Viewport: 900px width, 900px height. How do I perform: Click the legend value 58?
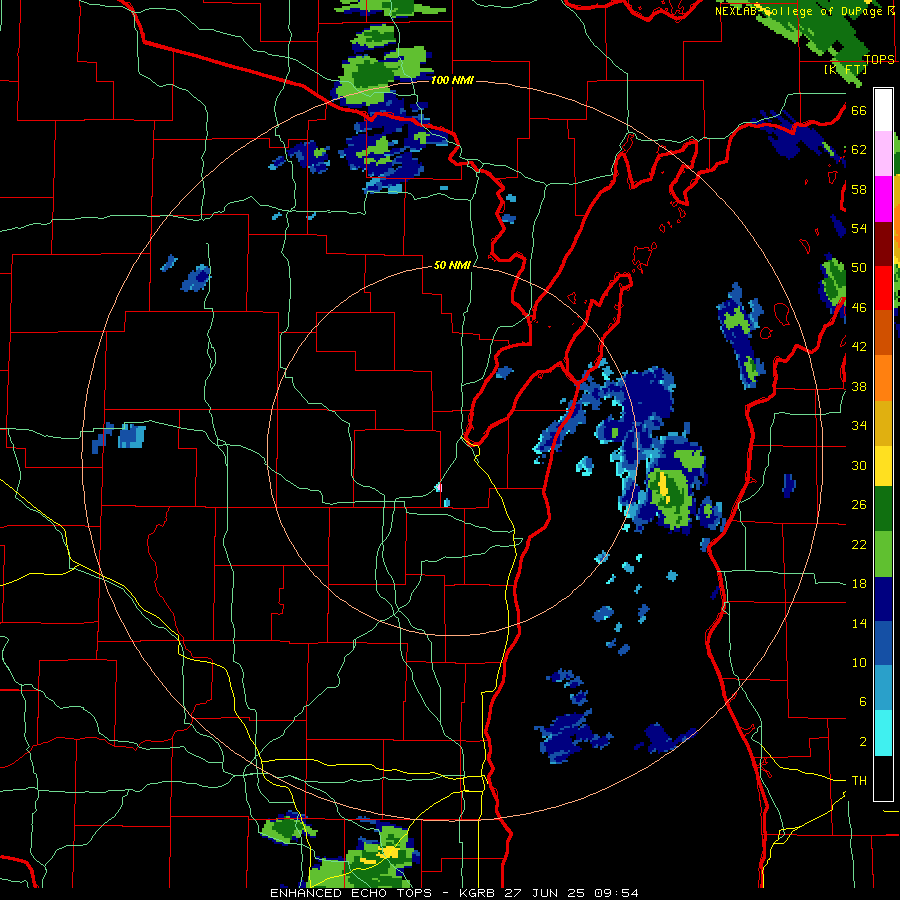click(859, 189)
